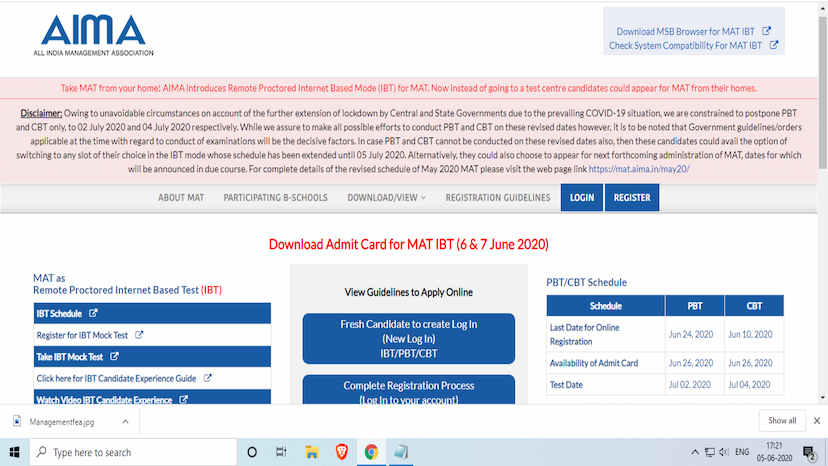Open Register for IBT Mock Test link
The image size is (828, 466).
82,335
